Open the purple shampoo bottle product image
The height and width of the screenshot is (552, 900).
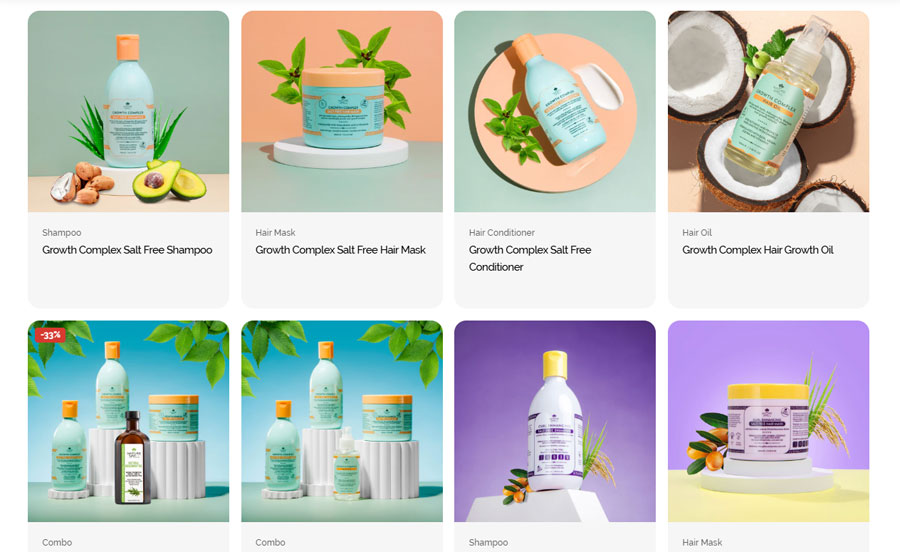[555, 421]
